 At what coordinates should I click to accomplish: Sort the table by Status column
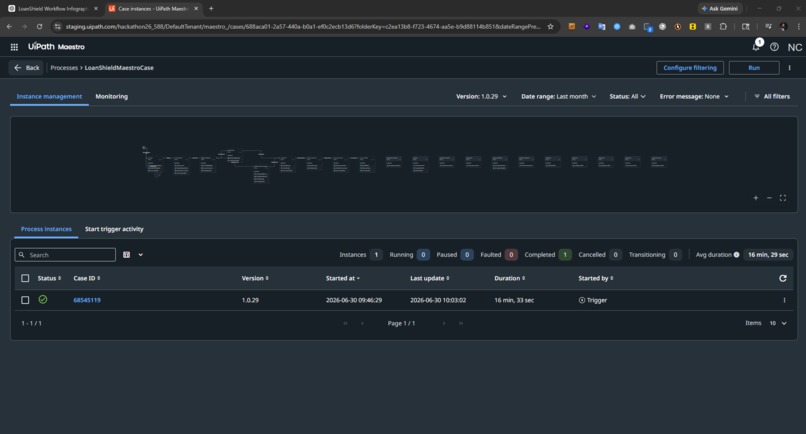(x=49, y=278)
